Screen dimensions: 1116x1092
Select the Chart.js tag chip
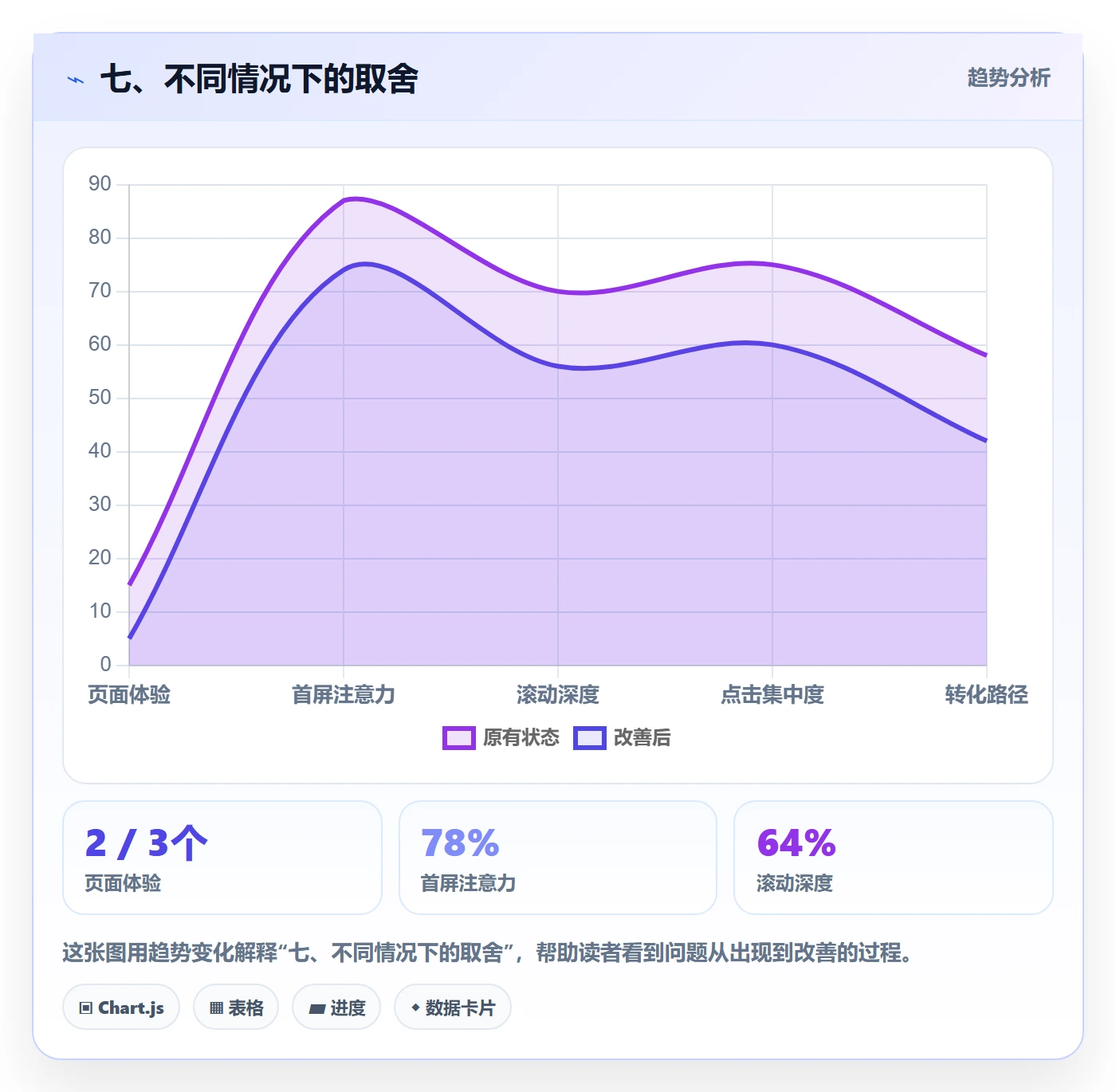(121, 1008)
